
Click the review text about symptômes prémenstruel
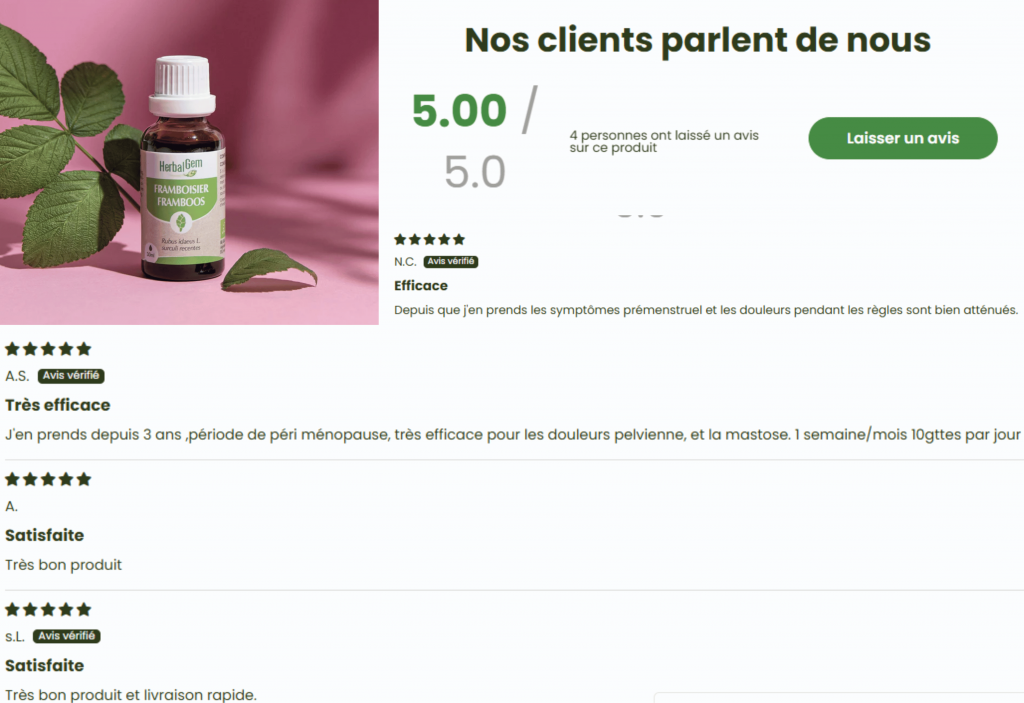(706, 310)
